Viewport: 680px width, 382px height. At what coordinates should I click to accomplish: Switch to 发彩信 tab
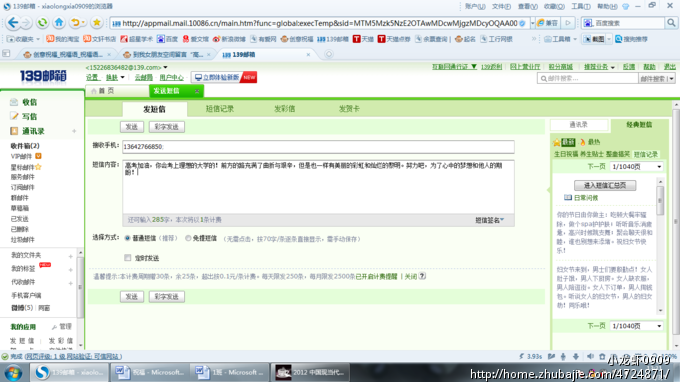[x=284, y=109]
